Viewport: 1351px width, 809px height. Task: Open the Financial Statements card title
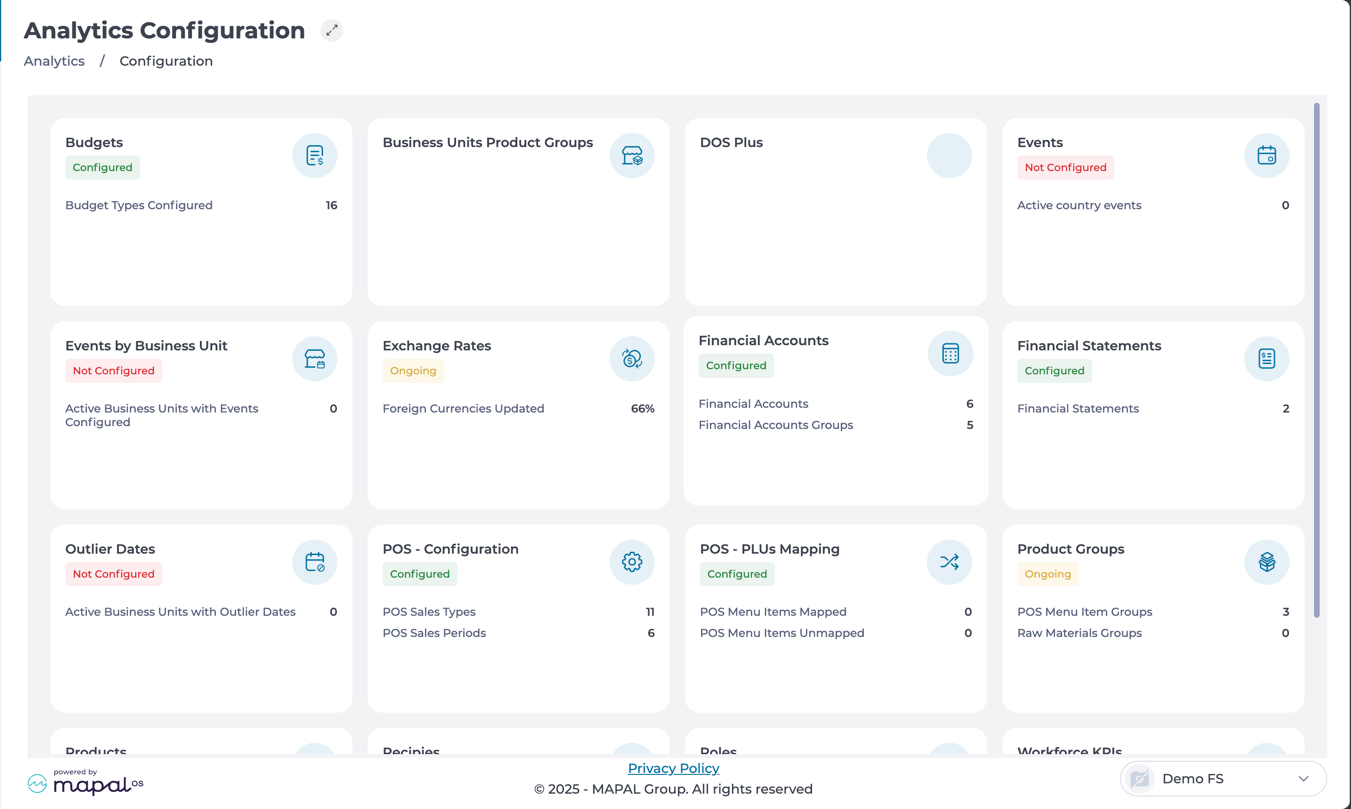coord(1089,346)
